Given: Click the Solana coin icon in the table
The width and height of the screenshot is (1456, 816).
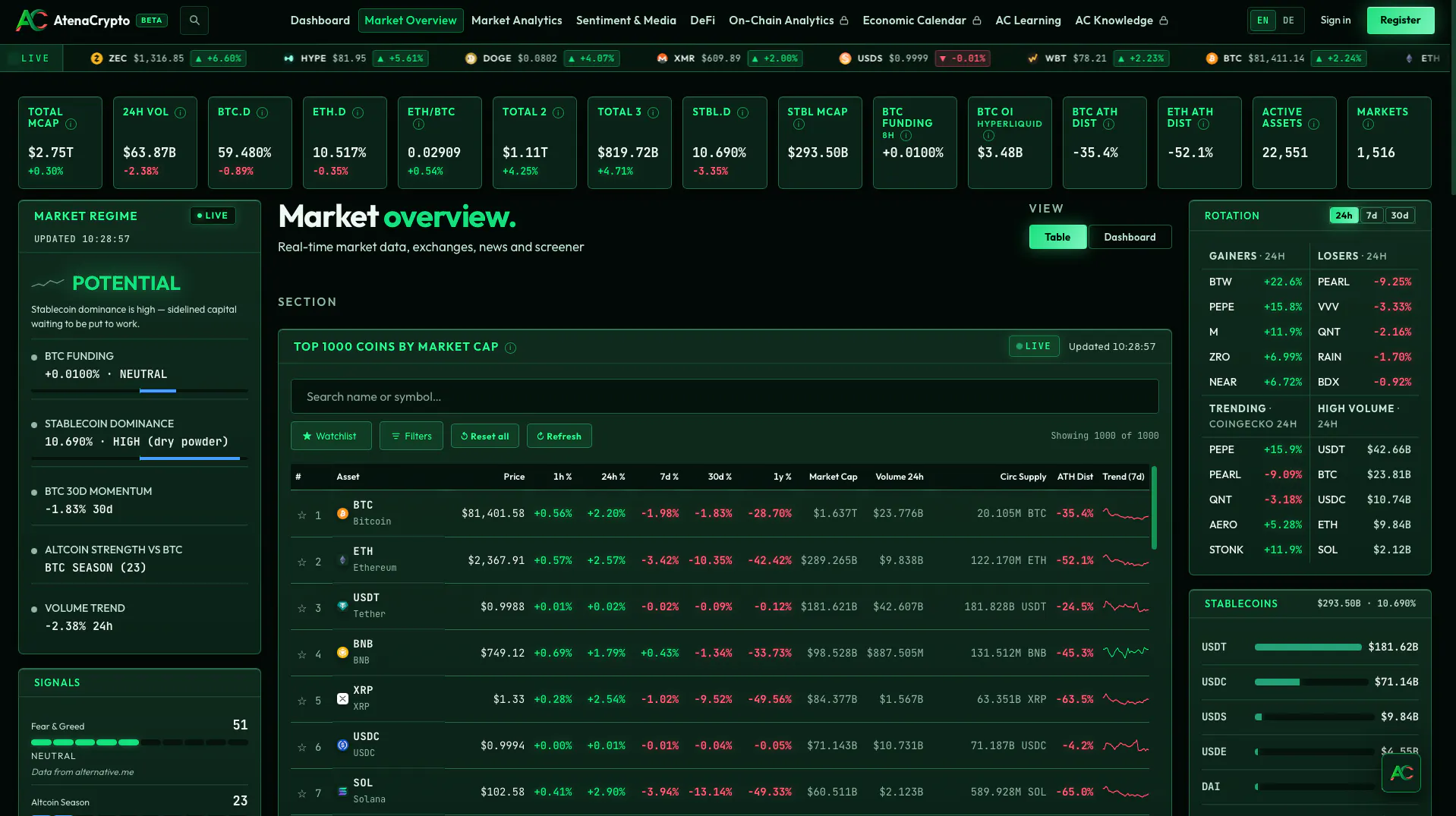Looking at the screenshot, I should (342, 792).
